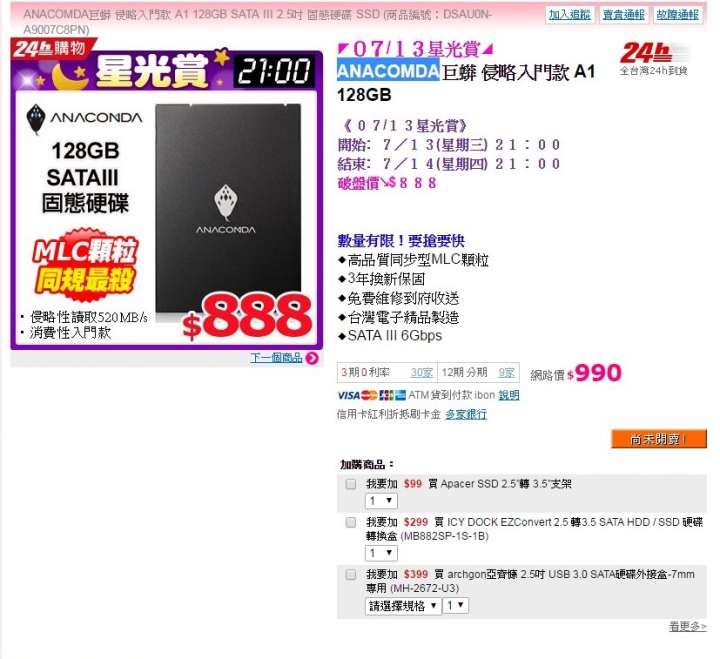Check the $299 ICY DOCK EZConvert add-on
The height and width of the screenshot is (659, 720).
pos(351,522)
